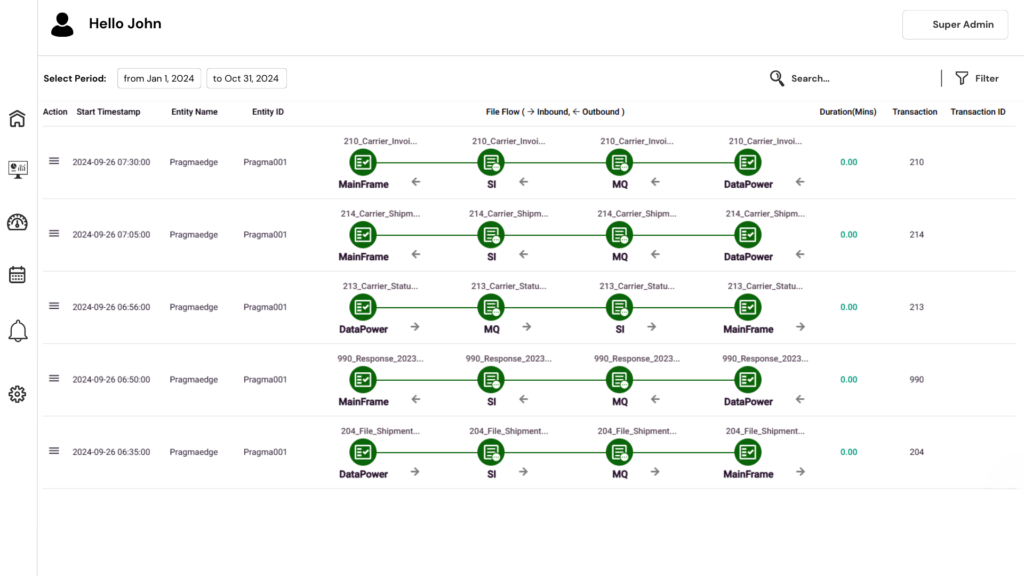Expand the action menu for transaction 210
Screen dimensions: 1024x576
(x=54, y=161)
